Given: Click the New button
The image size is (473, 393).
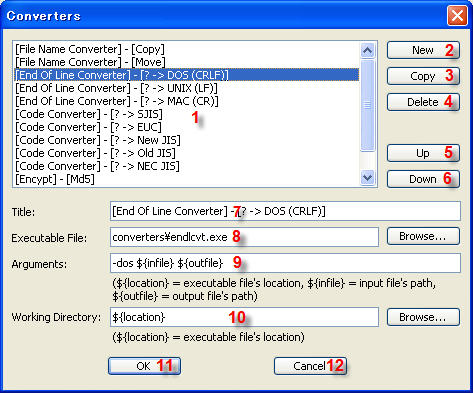Looking at the screenshot, I should 423,50.
